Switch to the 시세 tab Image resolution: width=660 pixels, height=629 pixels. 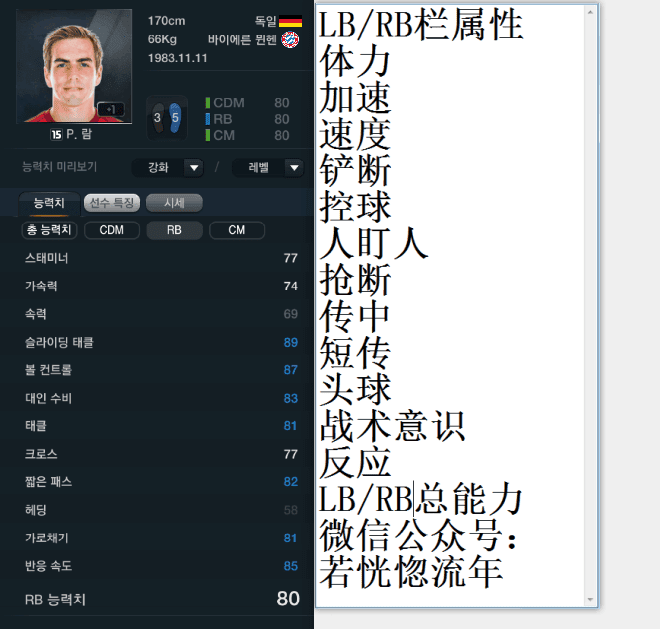(x=174, y=203)
